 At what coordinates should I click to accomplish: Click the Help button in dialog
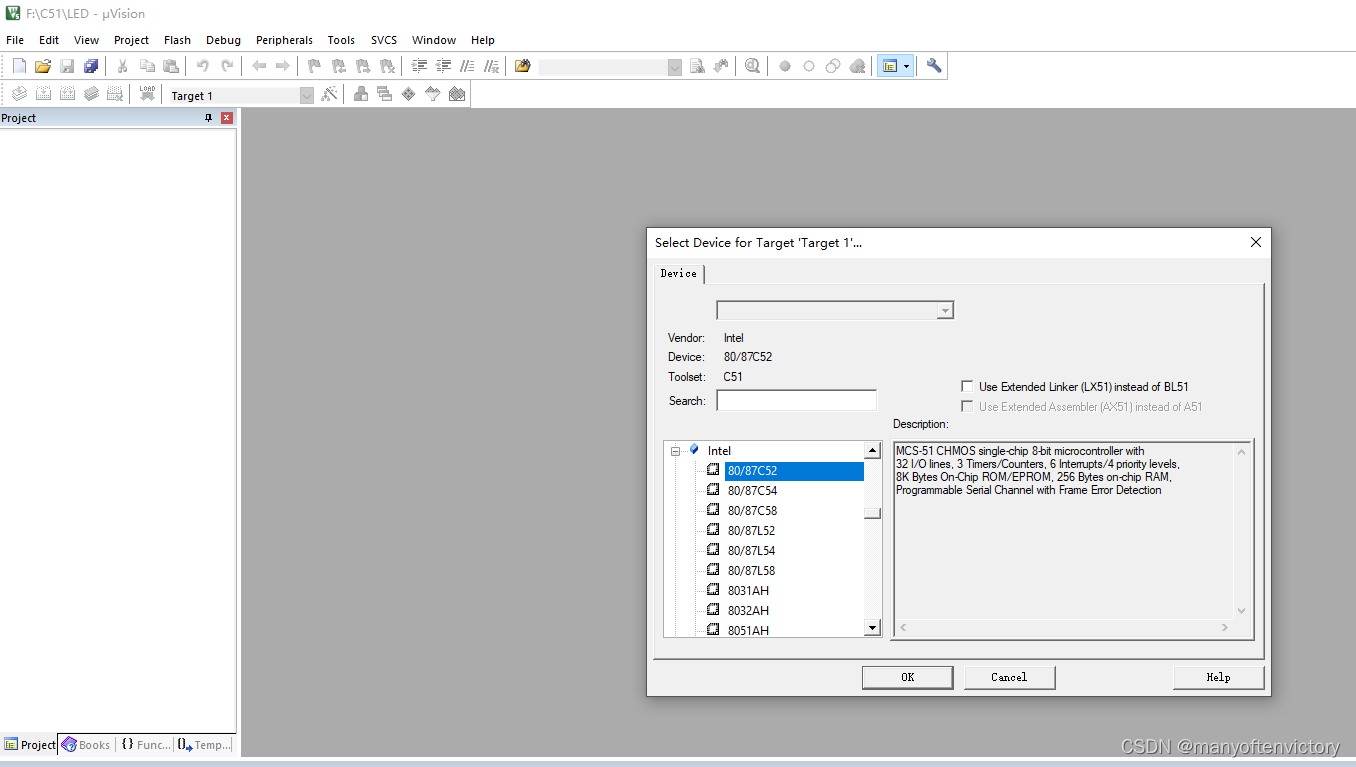coord(1218,677)
